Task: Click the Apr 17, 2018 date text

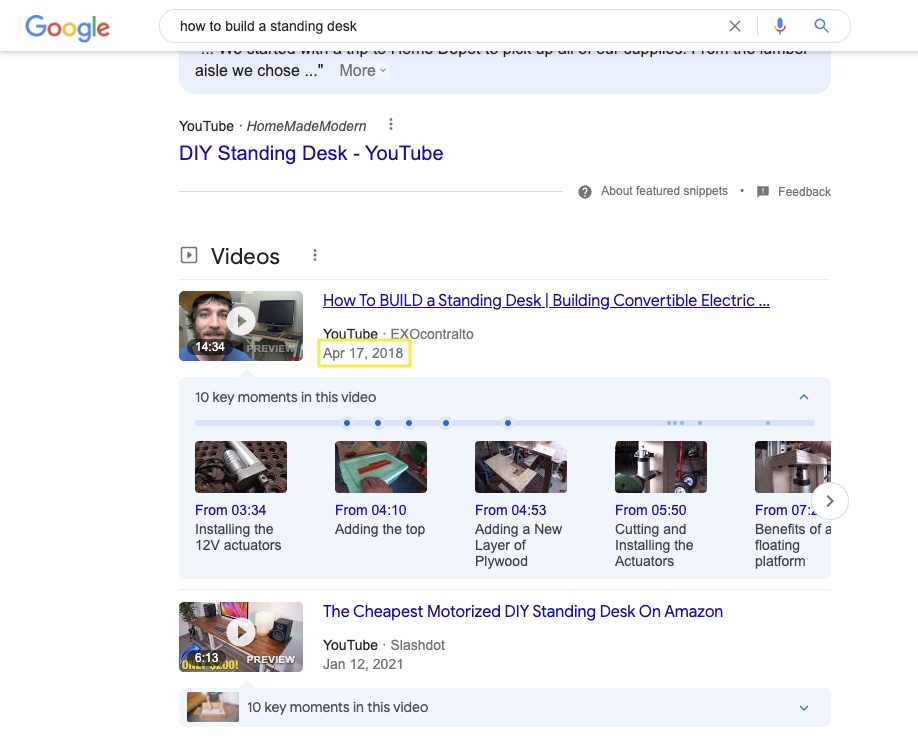Action: coord(363,354)
